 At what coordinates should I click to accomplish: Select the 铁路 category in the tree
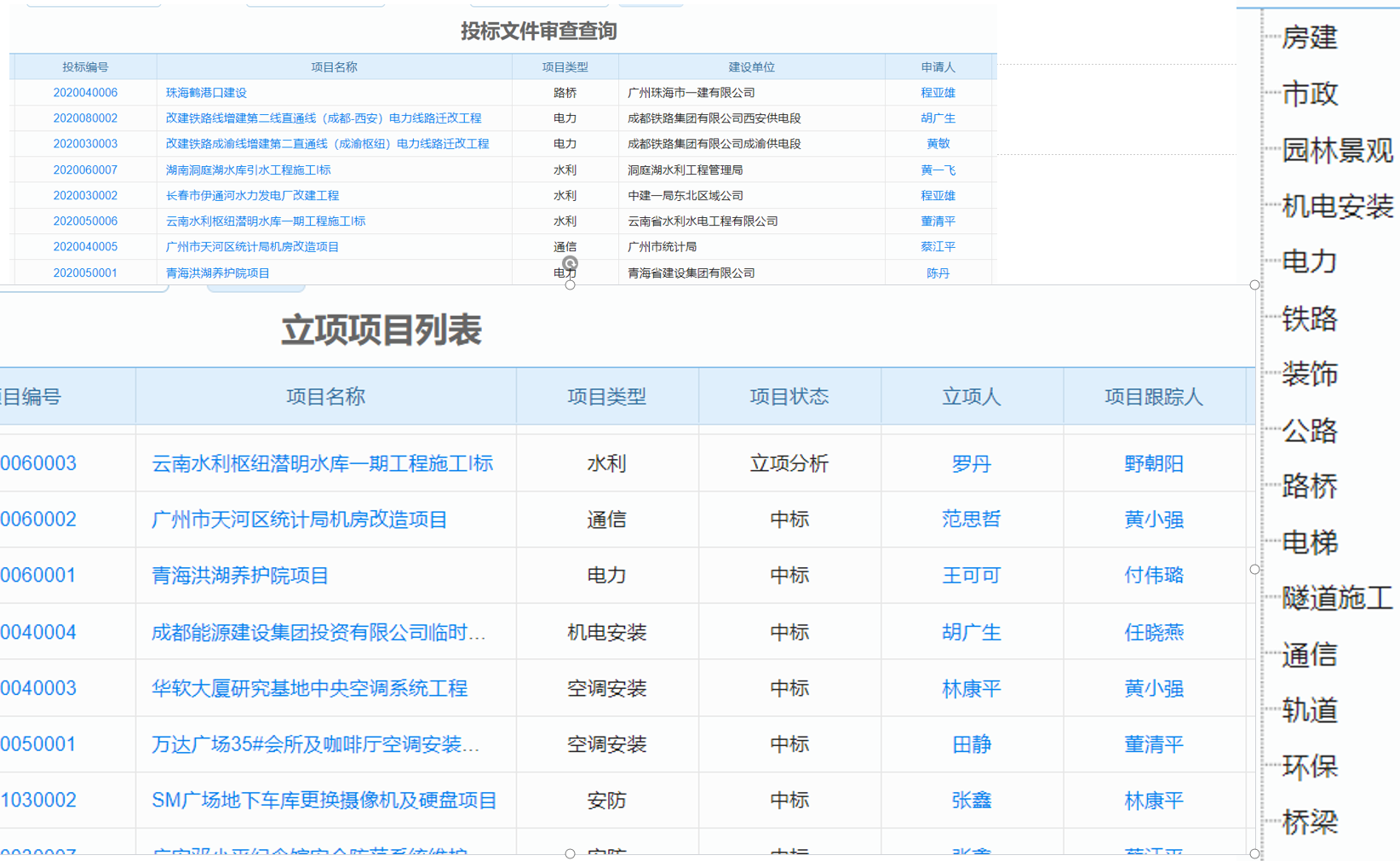[1310, 319]
